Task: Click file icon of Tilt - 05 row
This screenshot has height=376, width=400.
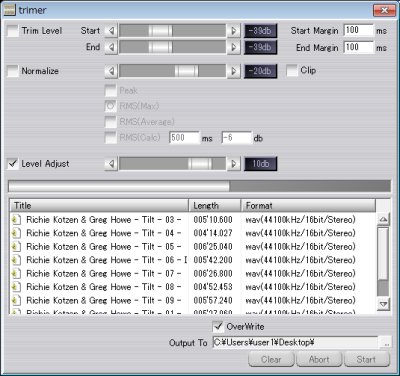Action: pos(16,247)
